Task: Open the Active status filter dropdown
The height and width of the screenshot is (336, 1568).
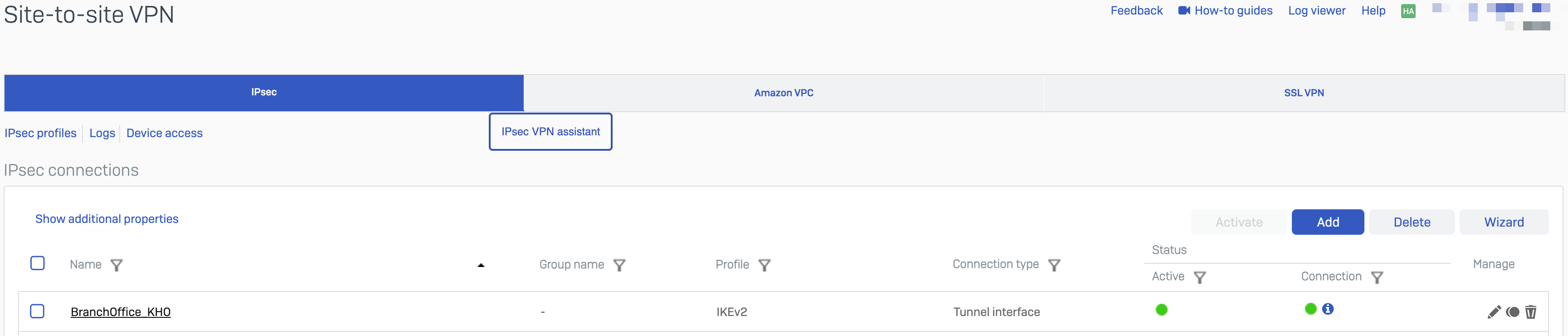Action: click(1200, 277)
